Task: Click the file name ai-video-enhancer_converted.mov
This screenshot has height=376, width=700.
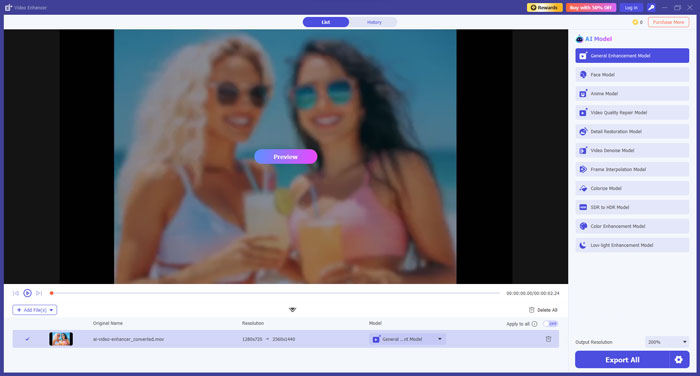Action: click(x=129, y=339)
